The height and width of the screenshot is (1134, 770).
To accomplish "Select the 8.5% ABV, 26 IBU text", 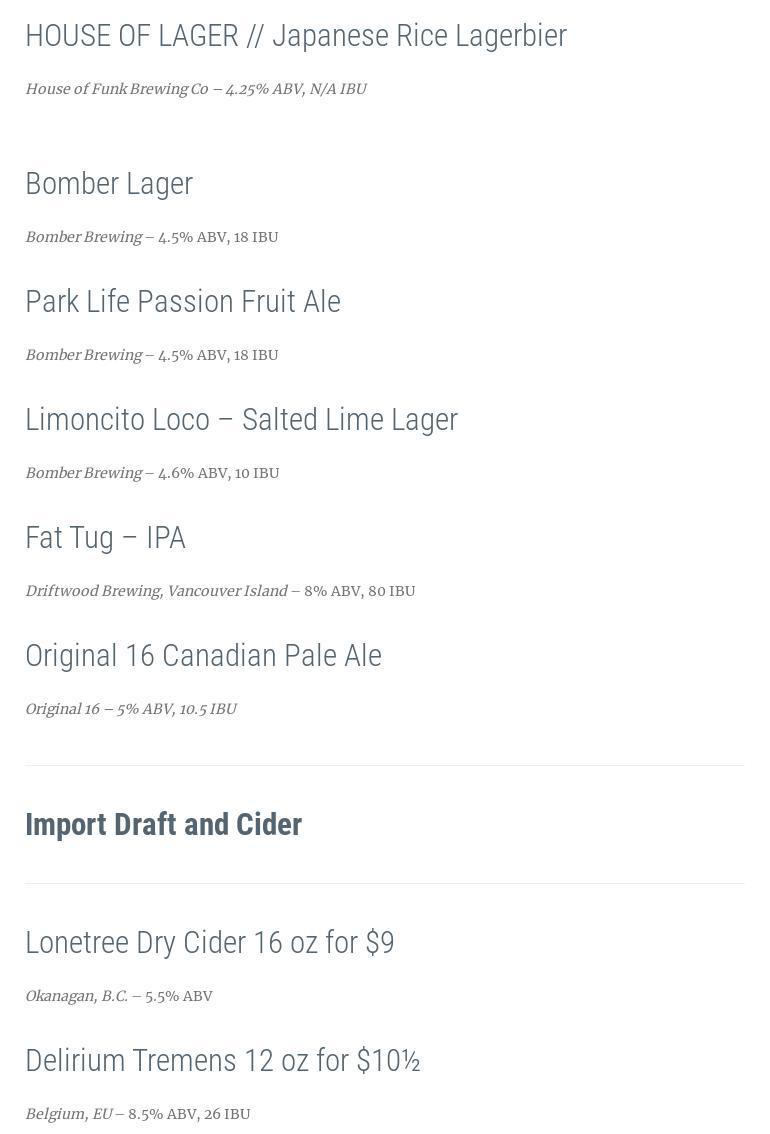I will [189, 1114].
